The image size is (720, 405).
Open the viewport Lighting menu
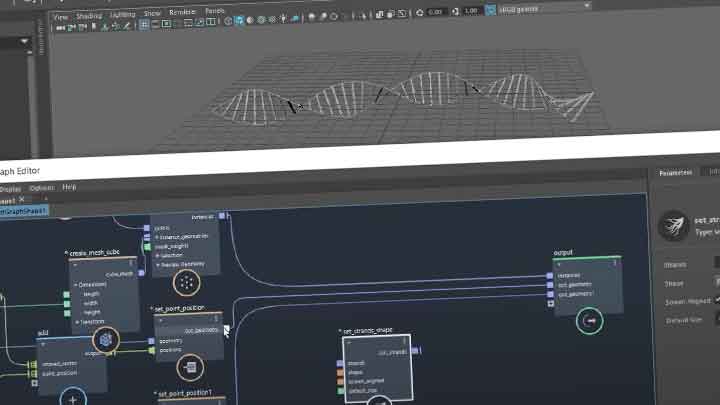123,15
